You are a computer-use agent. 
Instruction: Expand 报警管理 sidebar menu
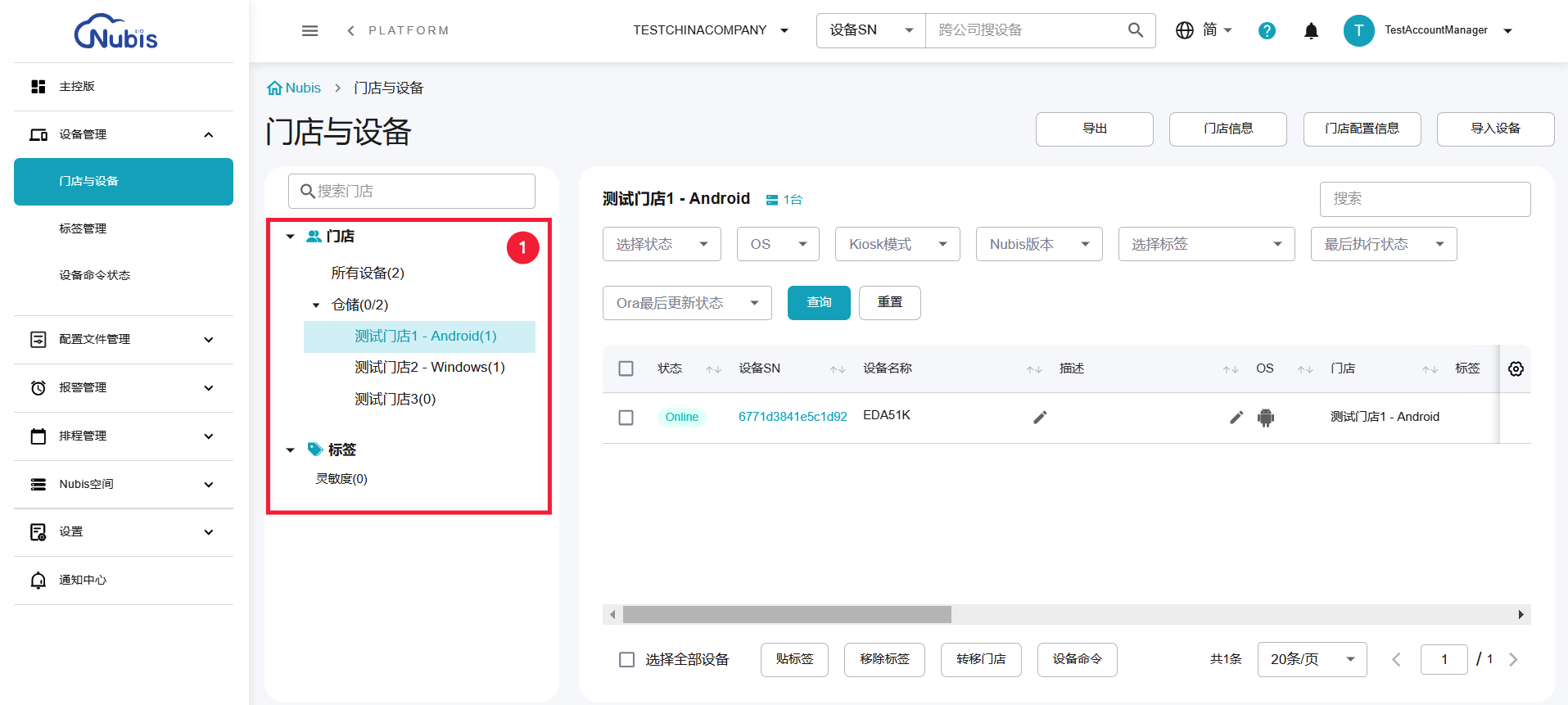[124, 387]
